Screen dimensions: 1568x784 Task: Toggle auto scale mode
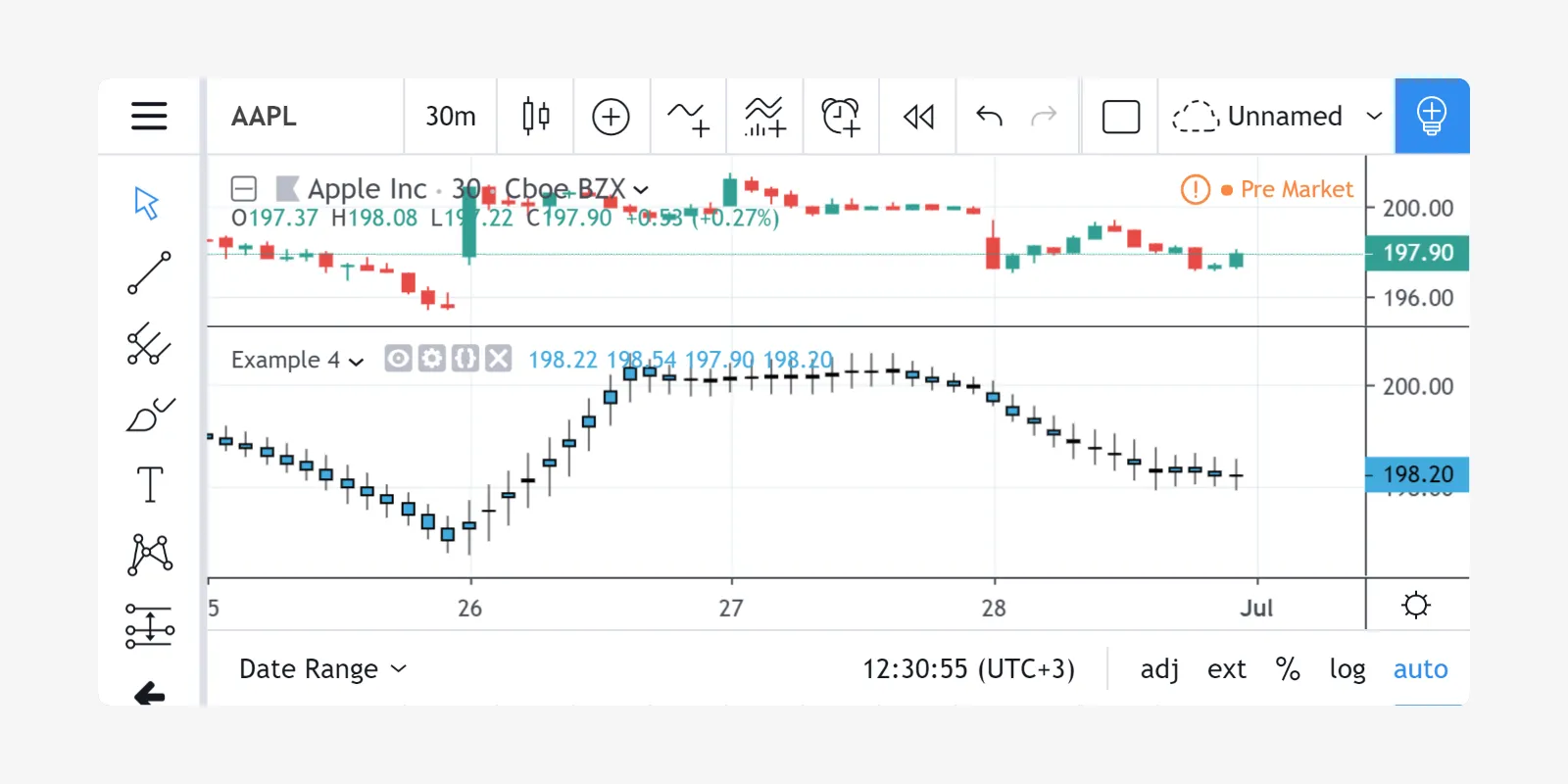(x=1421, y=668)
